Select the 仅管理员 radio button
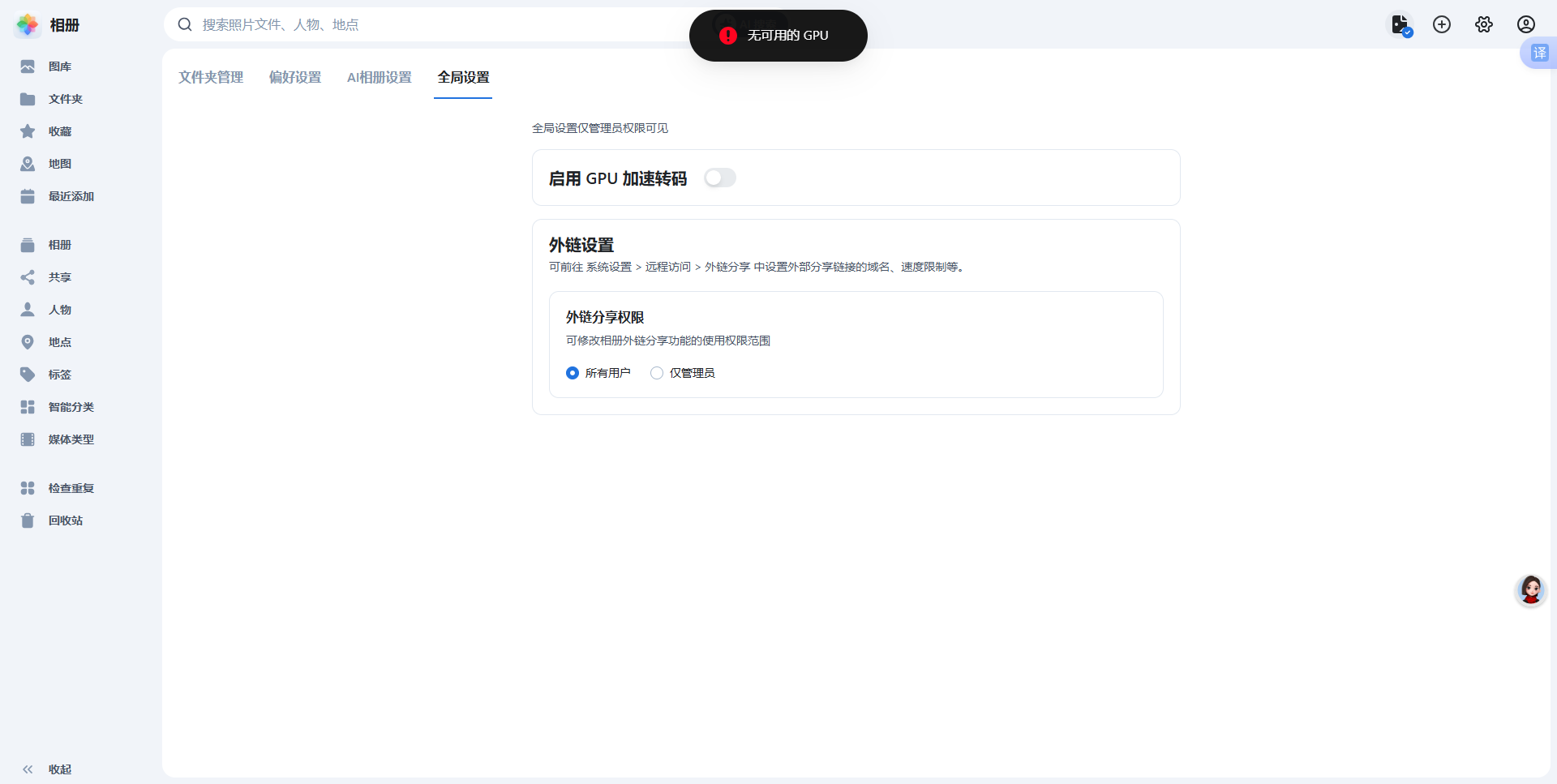Screen dimensions: 1557x784 coord(657,373)
